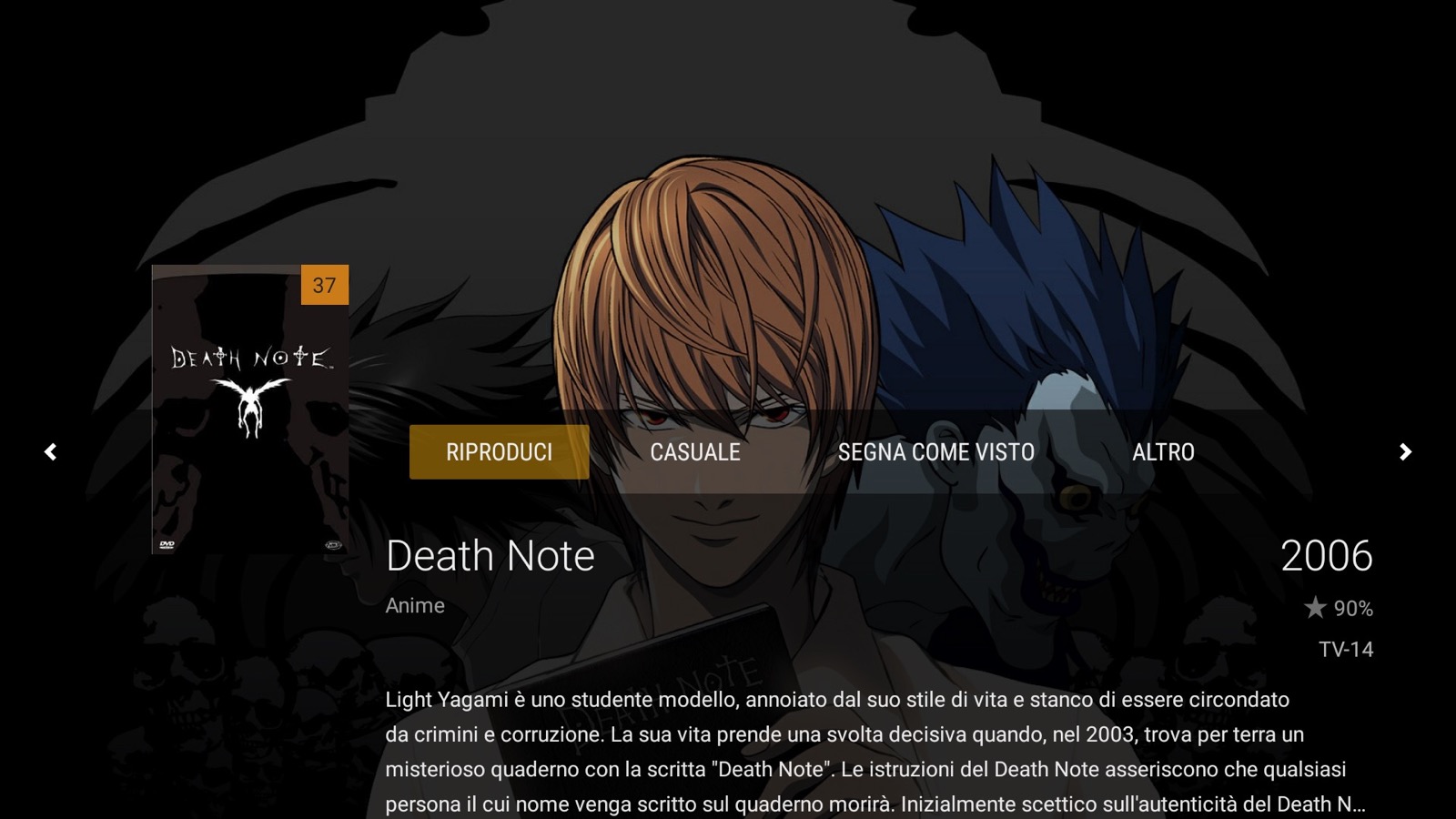Screen dimensions: 1456x819
Task: Open the Death Note cover art thumbnail
Action: [250, 409]
